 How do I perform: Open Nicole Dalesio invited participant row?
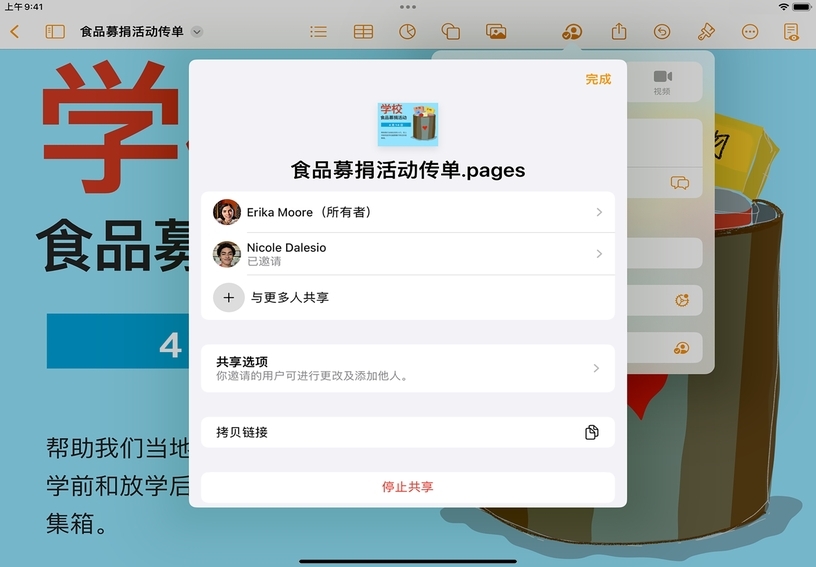tap(408, 254)
